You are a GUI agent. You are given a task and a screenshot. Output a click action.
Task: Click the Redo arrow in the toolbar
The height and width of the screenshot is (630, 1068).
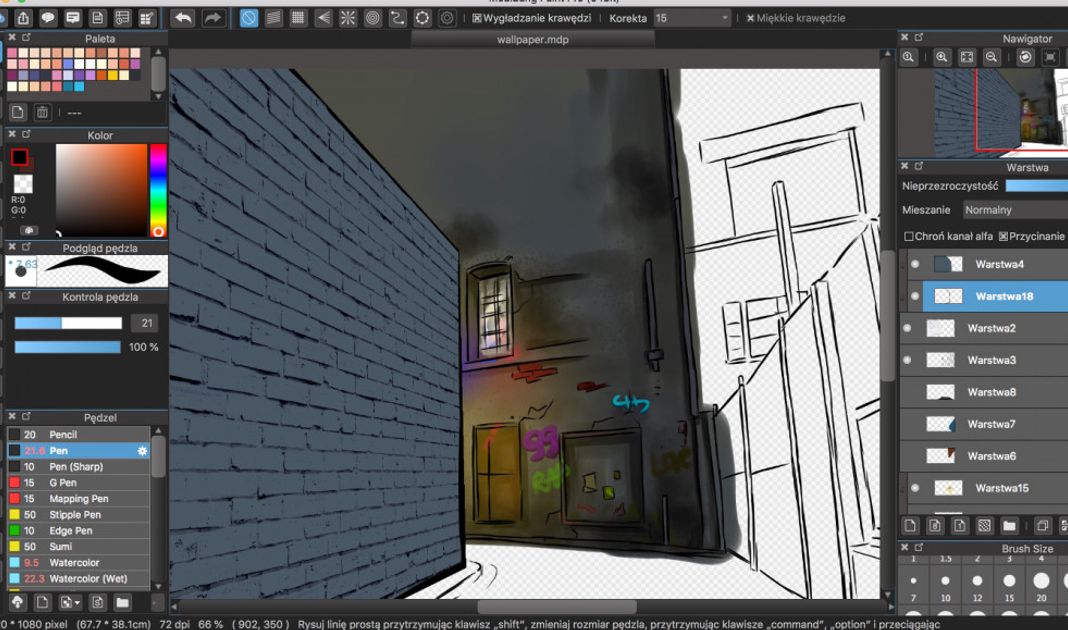[213, 18]
